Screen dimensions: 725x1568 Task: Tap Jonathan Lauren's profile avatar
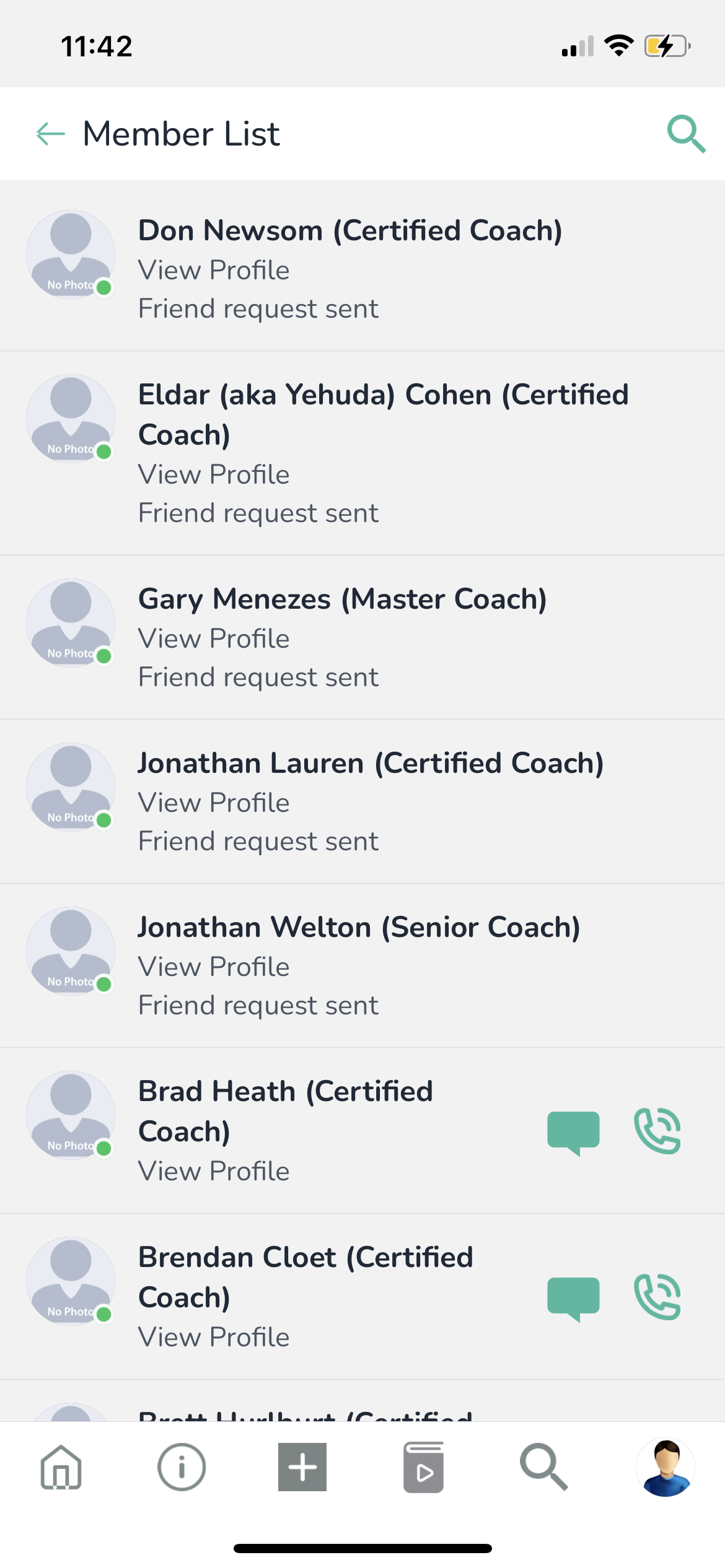pos(71,787)
